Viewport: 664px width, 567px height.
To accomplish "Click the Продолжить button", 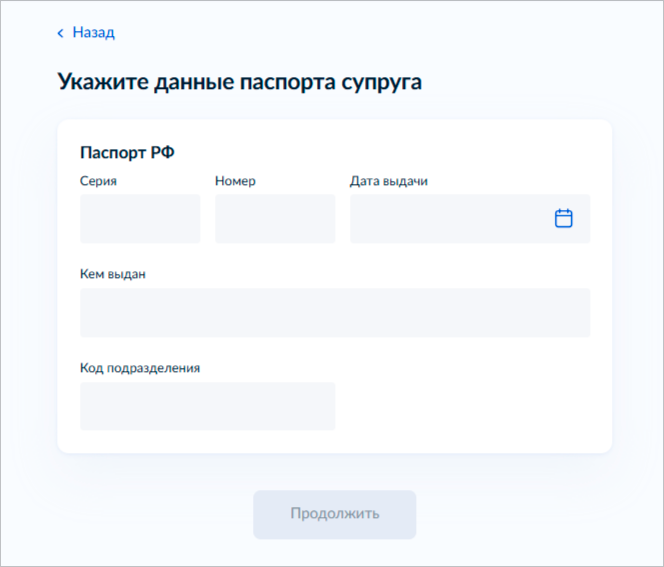I will (x=335, y=514).
